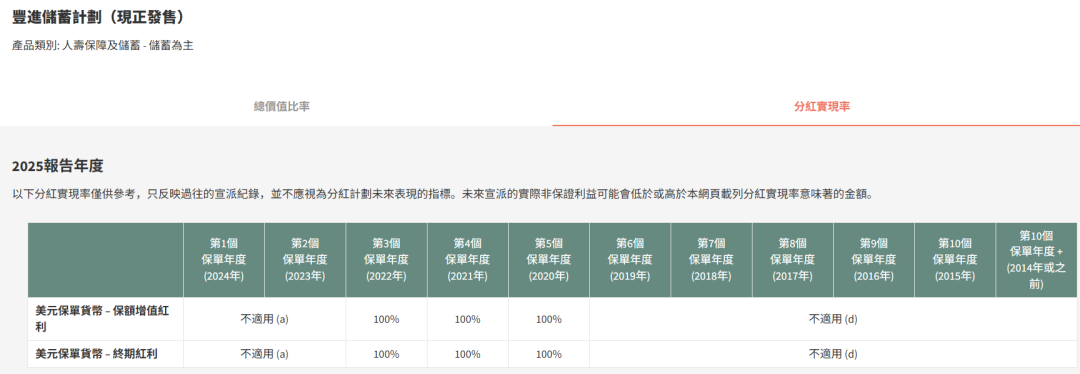Image resolution: width=1080 pixels, height=374 pixels.
Task: Click 2022年 100% in the 保額增值紅利 row
Action: (x=386, y=319)
